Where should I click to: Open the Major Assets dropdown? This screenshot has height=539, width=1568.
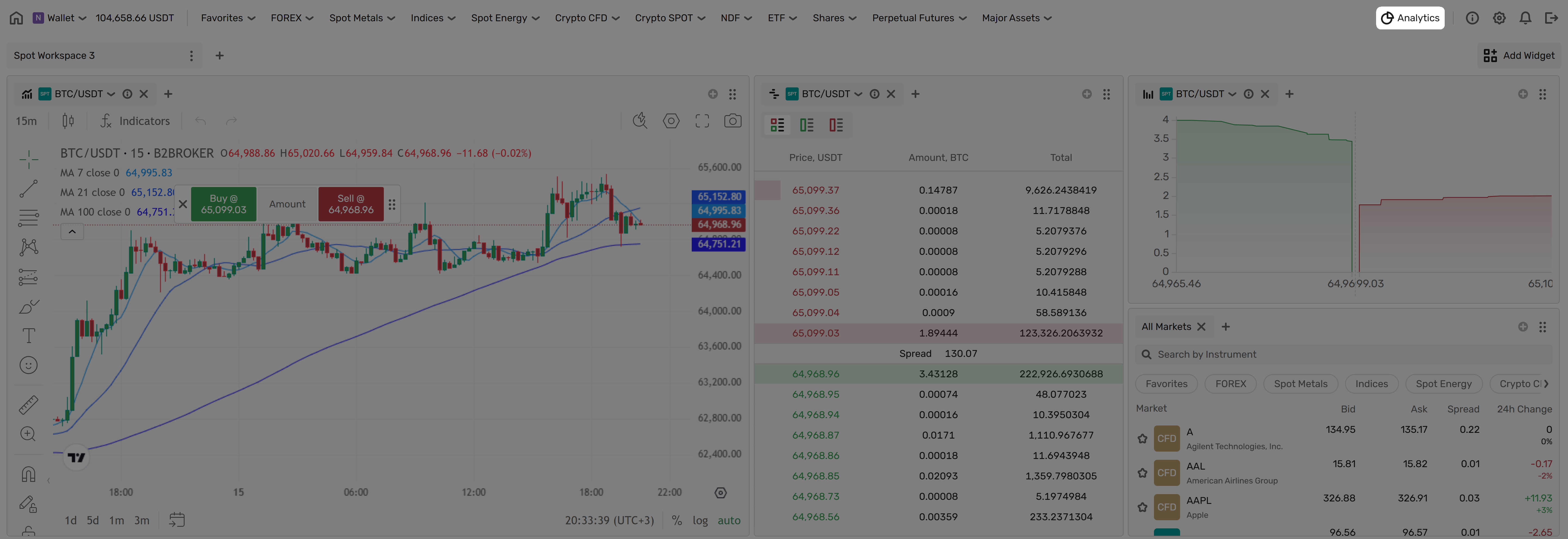tap(1016, 18)
